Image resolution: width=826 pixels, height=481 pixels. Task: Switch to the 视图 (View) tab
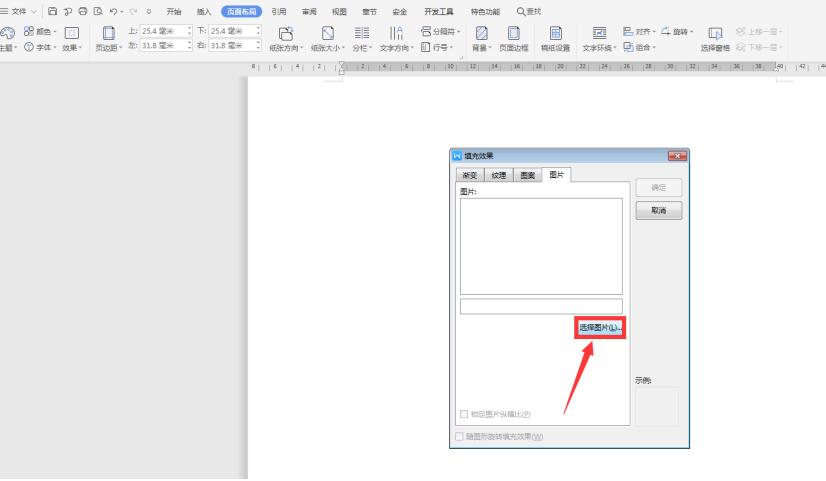(339, 12)
